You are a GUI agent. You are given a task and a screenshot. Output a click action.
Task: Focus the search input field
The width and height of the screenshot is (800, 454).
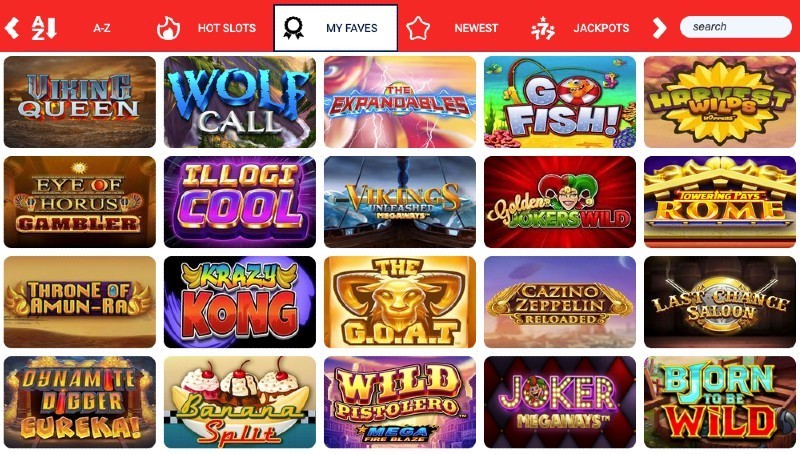tap(736, 27)
